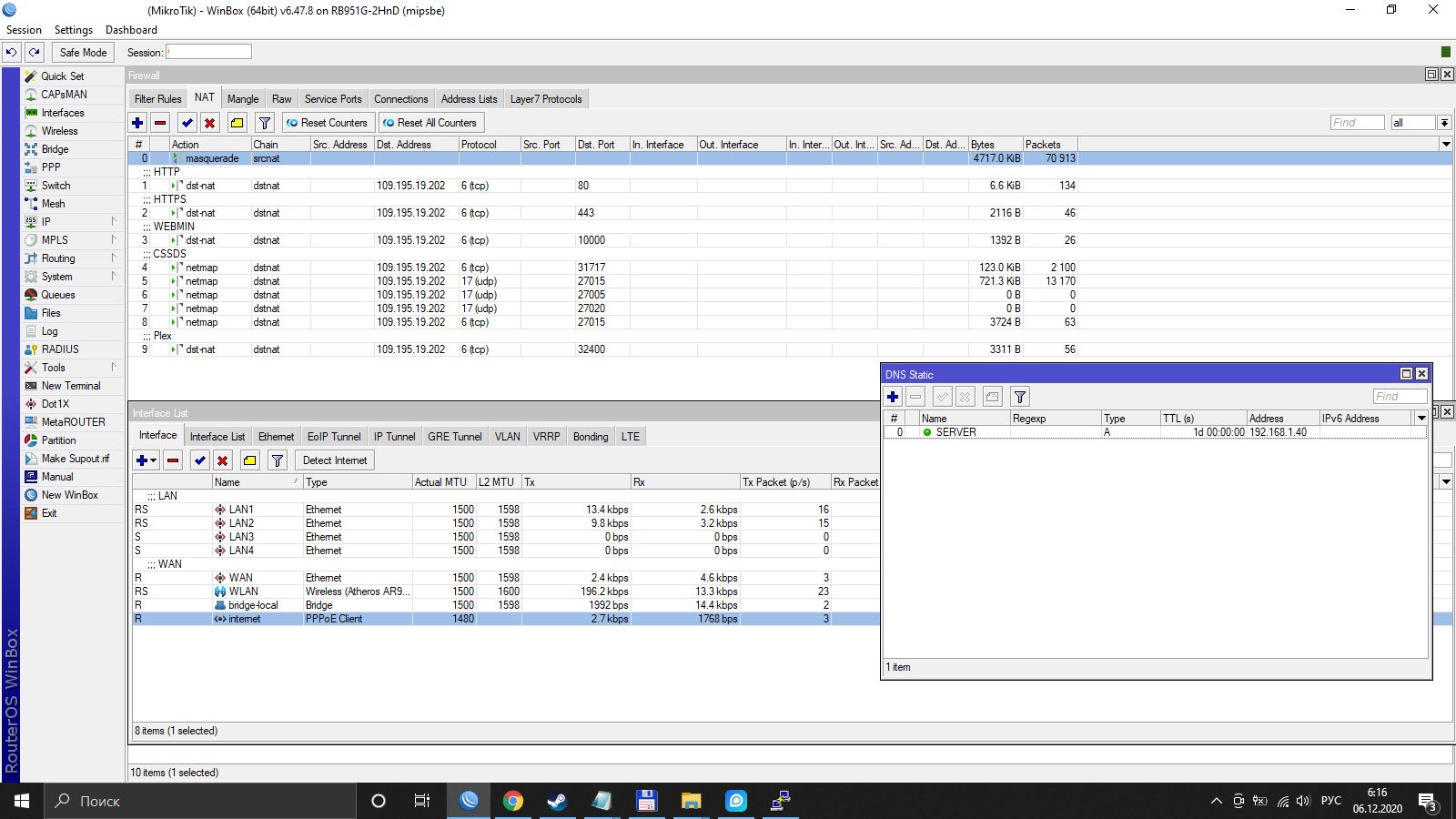
Task: Open Bridge sidebar item
Action: (55, 149)
